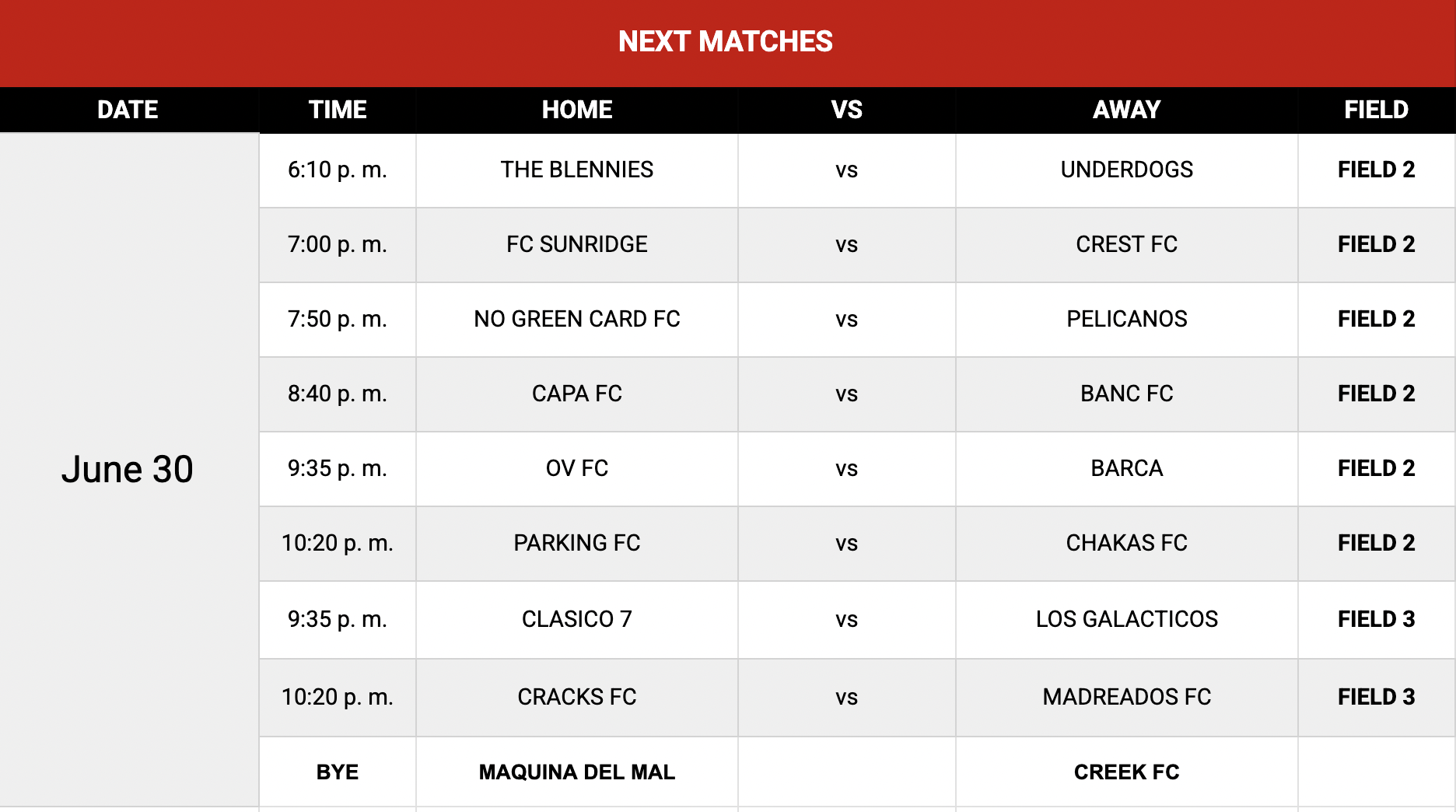Select CAPA FC home team
The image size is (1456, 812).
point(577,394)
